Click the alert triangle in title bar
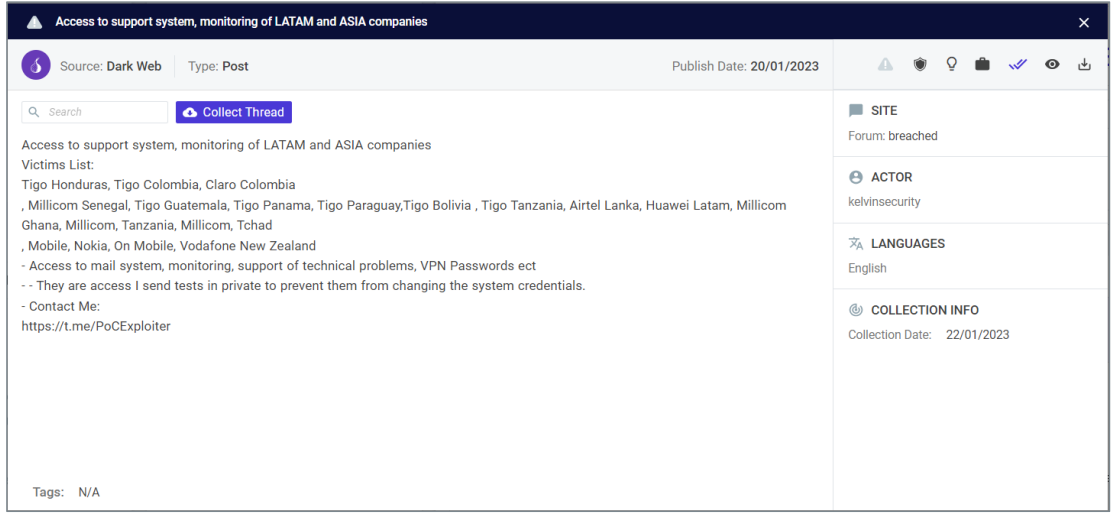The image size is (1115, 514). tap(34, 22)
